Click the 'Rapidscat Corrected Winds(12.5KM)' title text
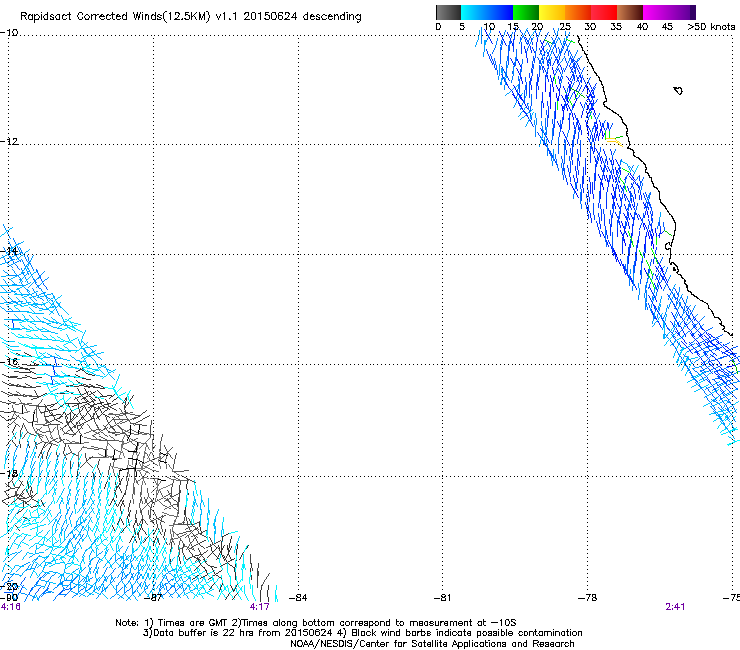Image resolution: width=740 pixels, height=650 pixels. 115,17
